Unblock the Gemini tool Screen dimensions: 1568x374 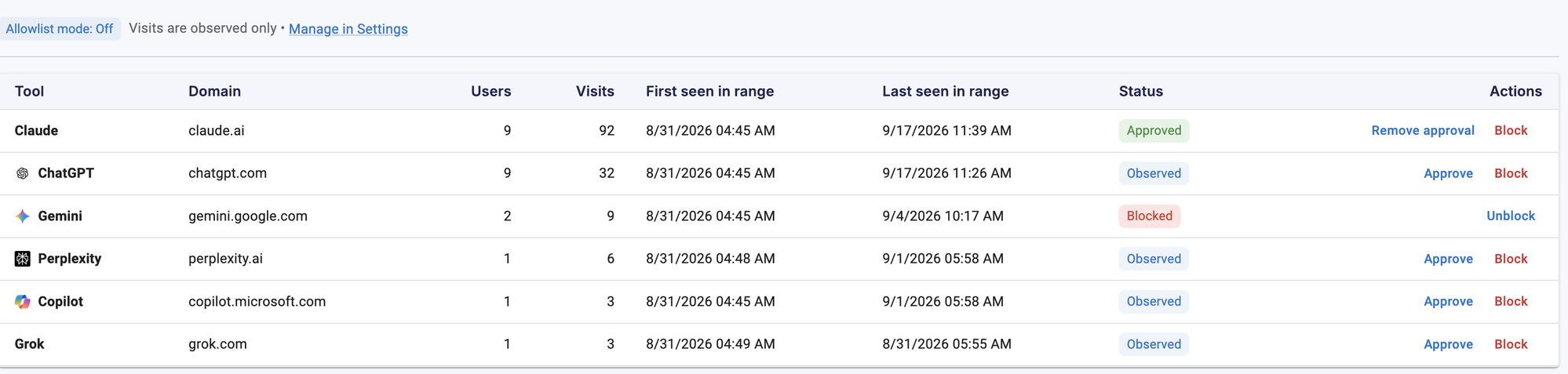pos(1511,216)
